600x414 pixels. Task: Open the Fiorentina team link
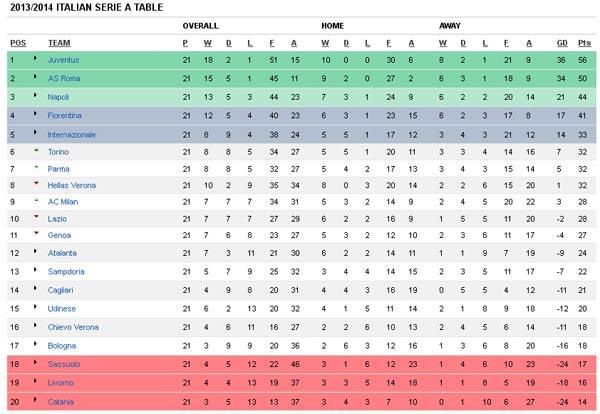pyautogui.click(x=65, y=116)
